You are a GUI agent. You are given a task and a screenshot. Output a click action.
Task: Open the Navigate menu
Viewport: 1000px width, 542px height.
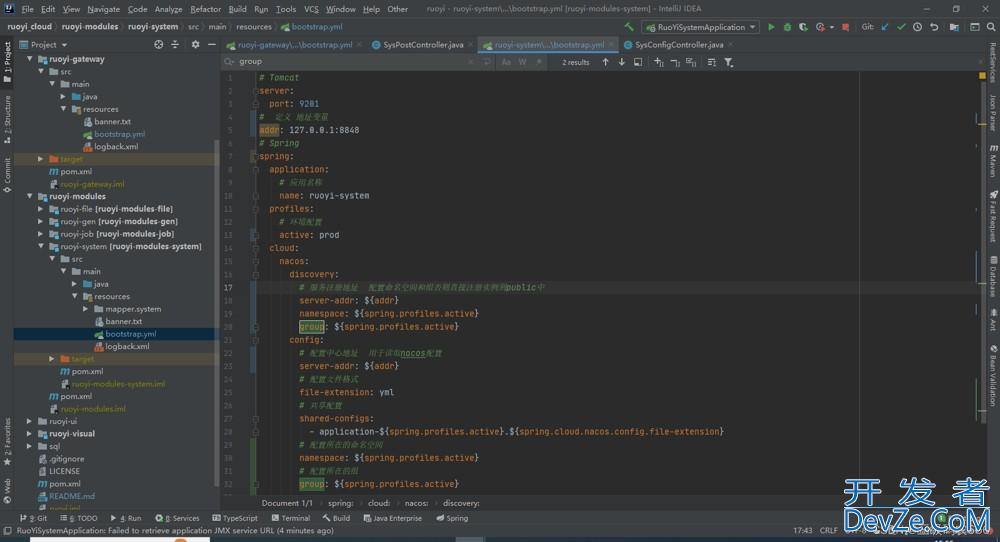pyautogui.click(x=103, y=9)
